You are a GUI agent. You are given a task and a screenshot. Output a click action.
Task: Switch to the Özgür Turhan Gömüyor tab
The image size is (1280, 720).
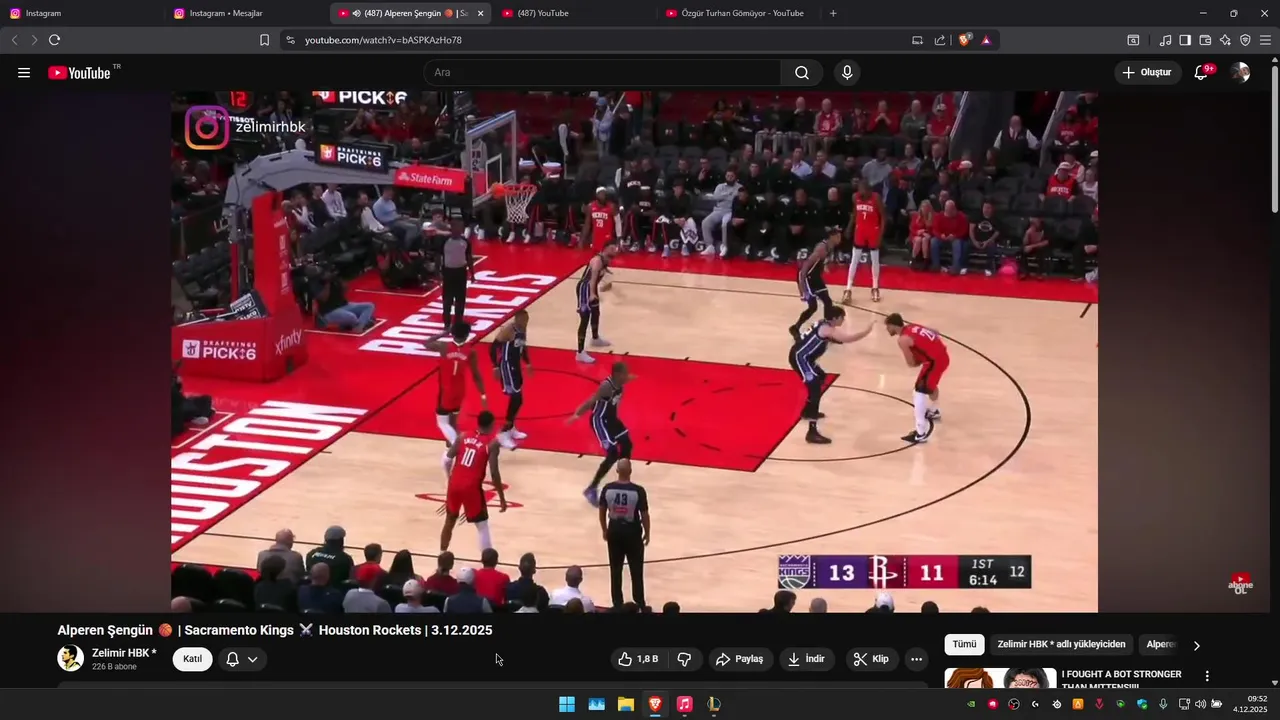(737, 13)
